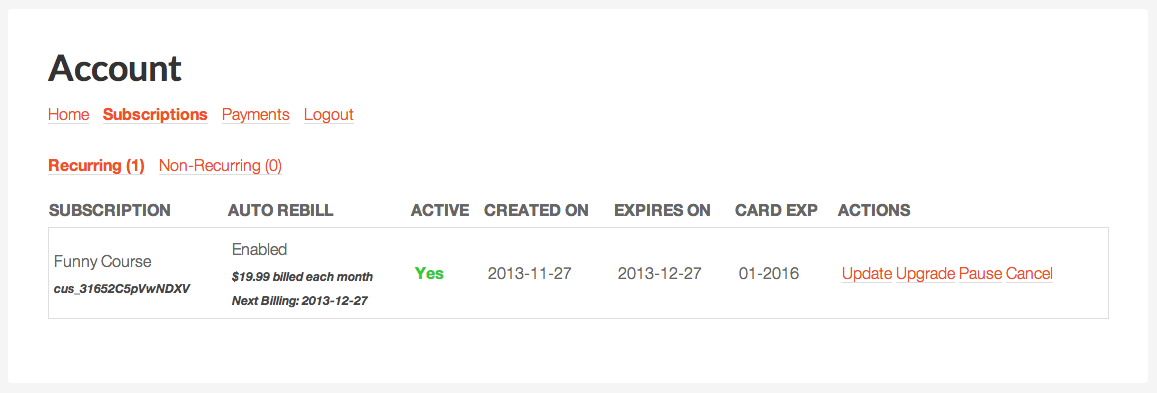Click the Expires On column header
1157x393 pixels.
pos(662,210)
